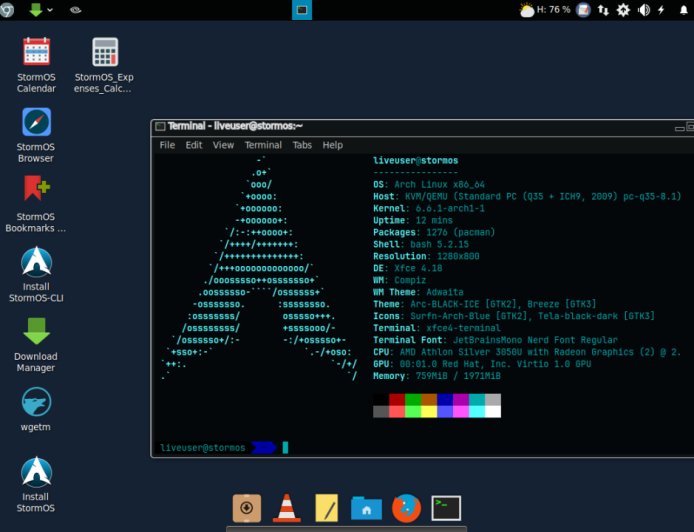Click the 'OS: Arch Linux x86_64' line

(x=429, y=184)
